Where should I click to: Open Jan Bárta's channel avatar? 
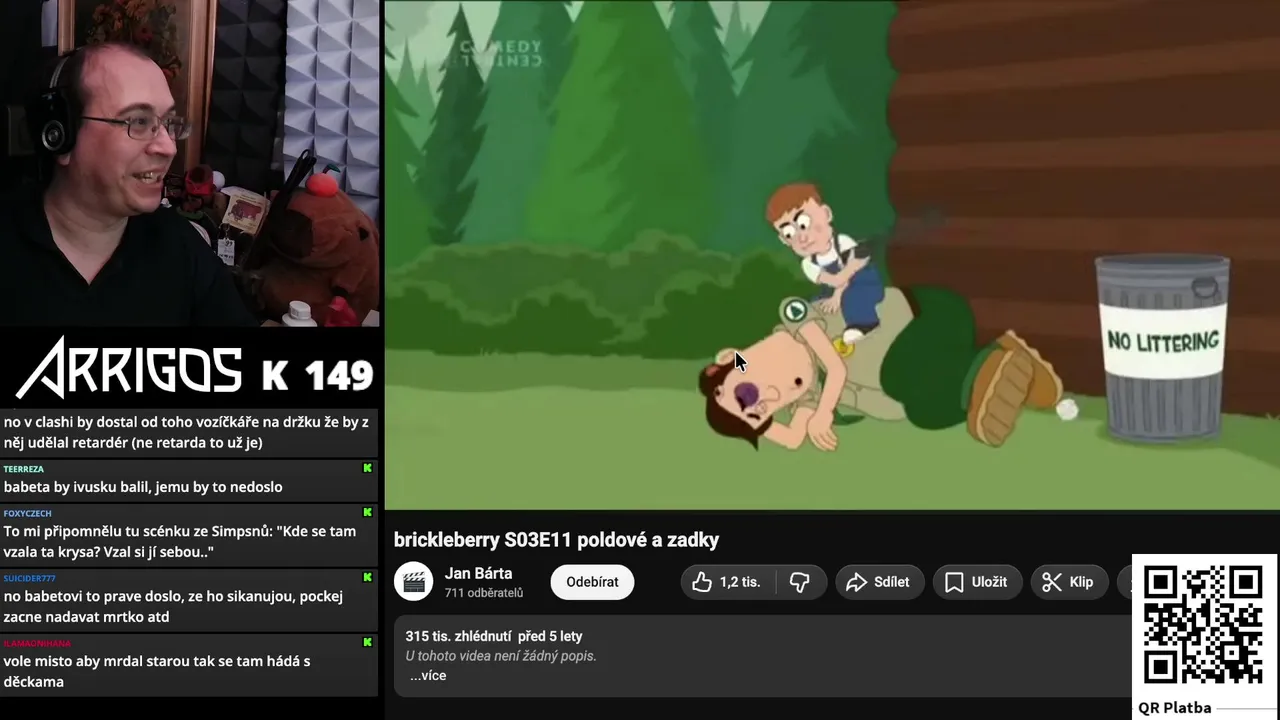[x=413, y=581]
